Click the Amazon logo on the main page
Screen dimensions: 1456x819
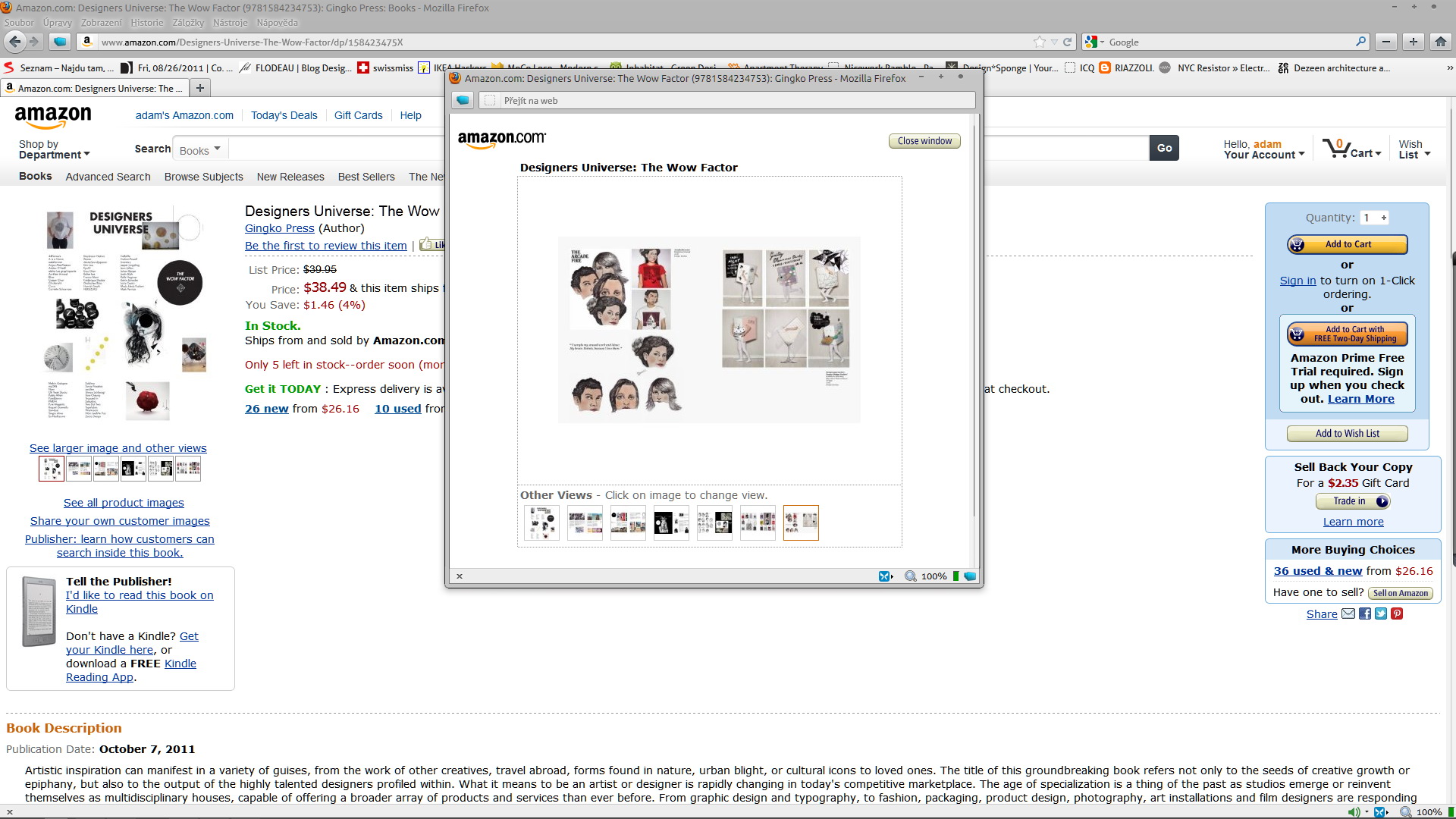point(53,117)
